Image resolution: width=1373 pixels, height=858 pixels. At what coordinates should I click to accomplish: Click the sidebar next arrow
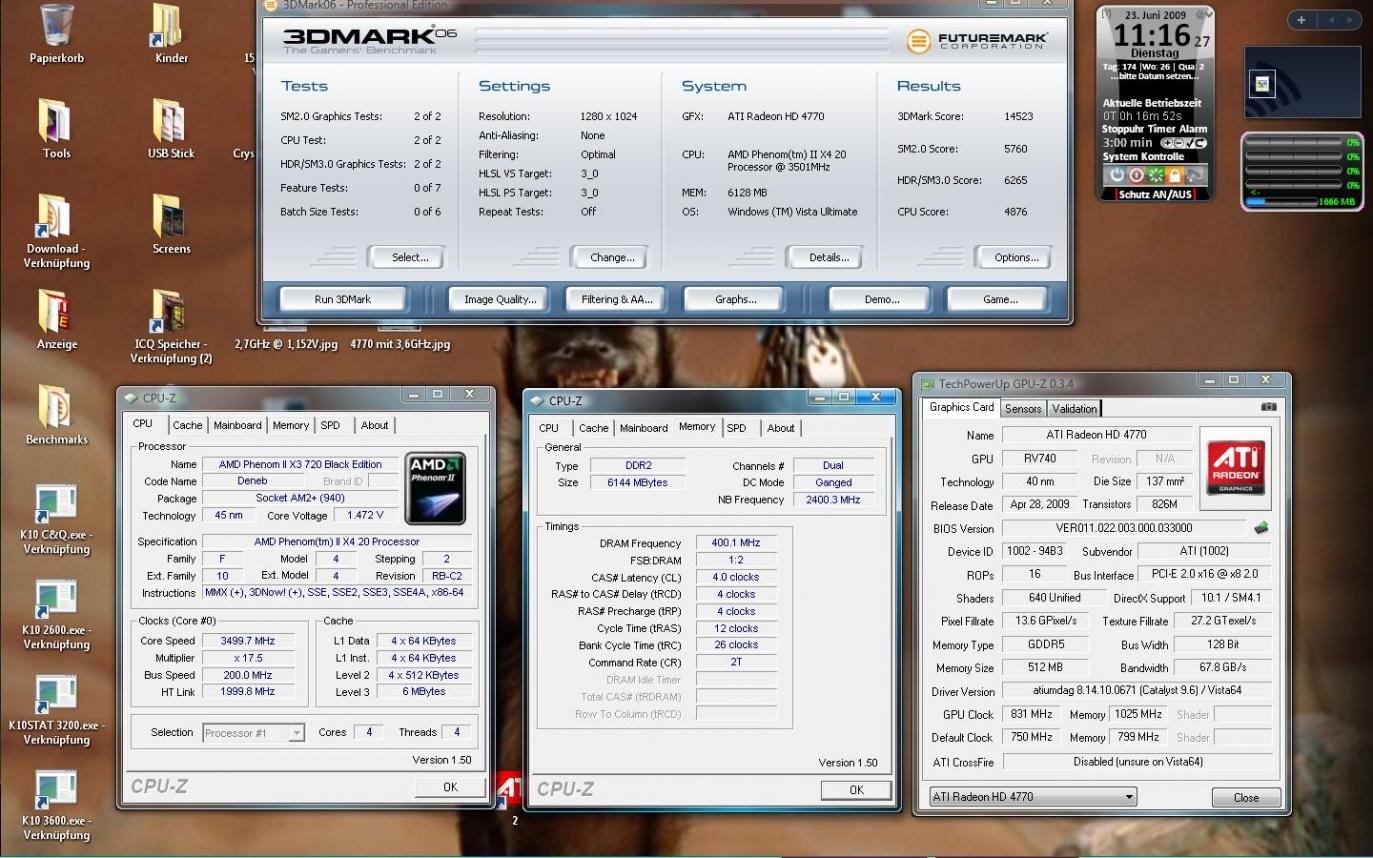(1350, 20)
